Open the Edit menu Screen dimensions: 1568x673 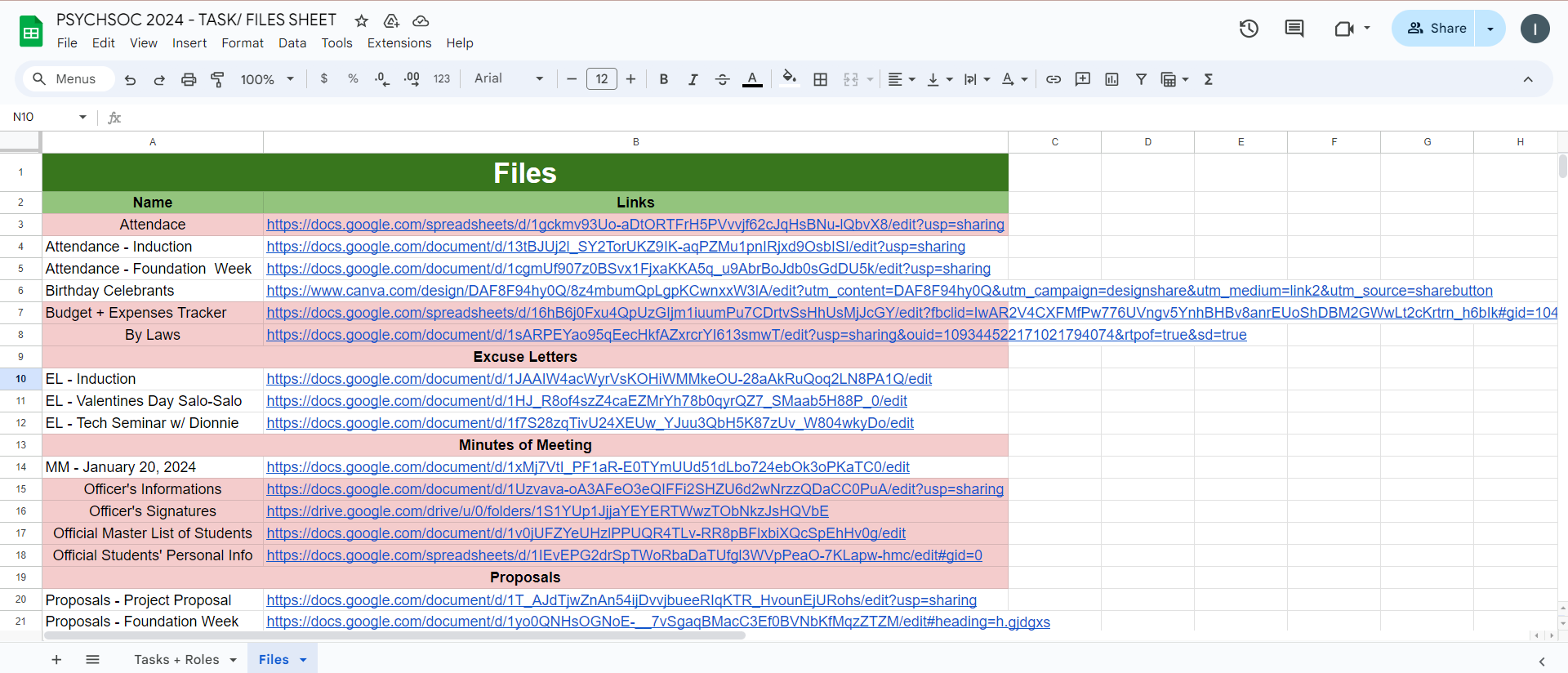tap(103, 43)
